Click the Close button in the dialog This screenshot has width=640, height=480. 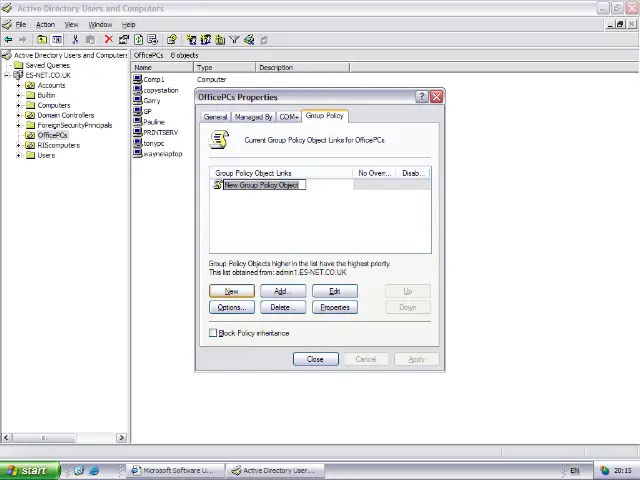(316, 359)
